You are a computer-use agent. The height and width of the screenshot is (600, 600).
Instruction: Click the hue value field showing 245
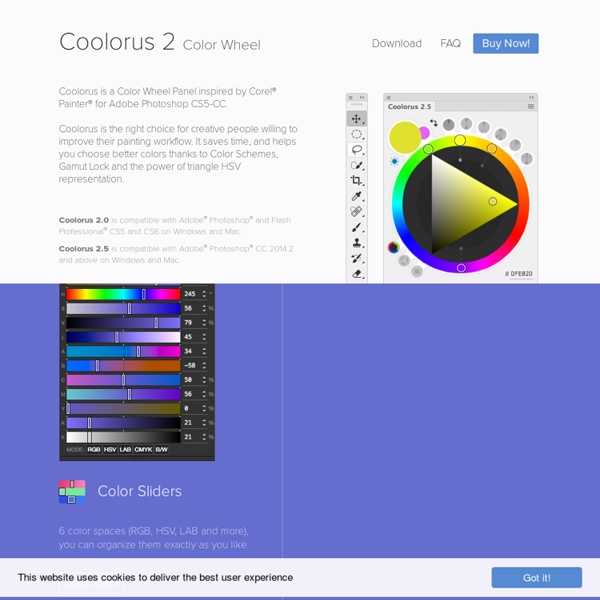[x=191, y=294]
